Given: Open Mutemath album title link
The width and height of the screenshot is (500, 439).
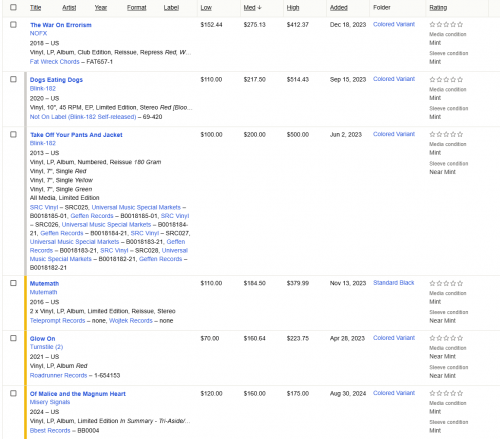Looking at the screenshot, I should tap(44, 283).
